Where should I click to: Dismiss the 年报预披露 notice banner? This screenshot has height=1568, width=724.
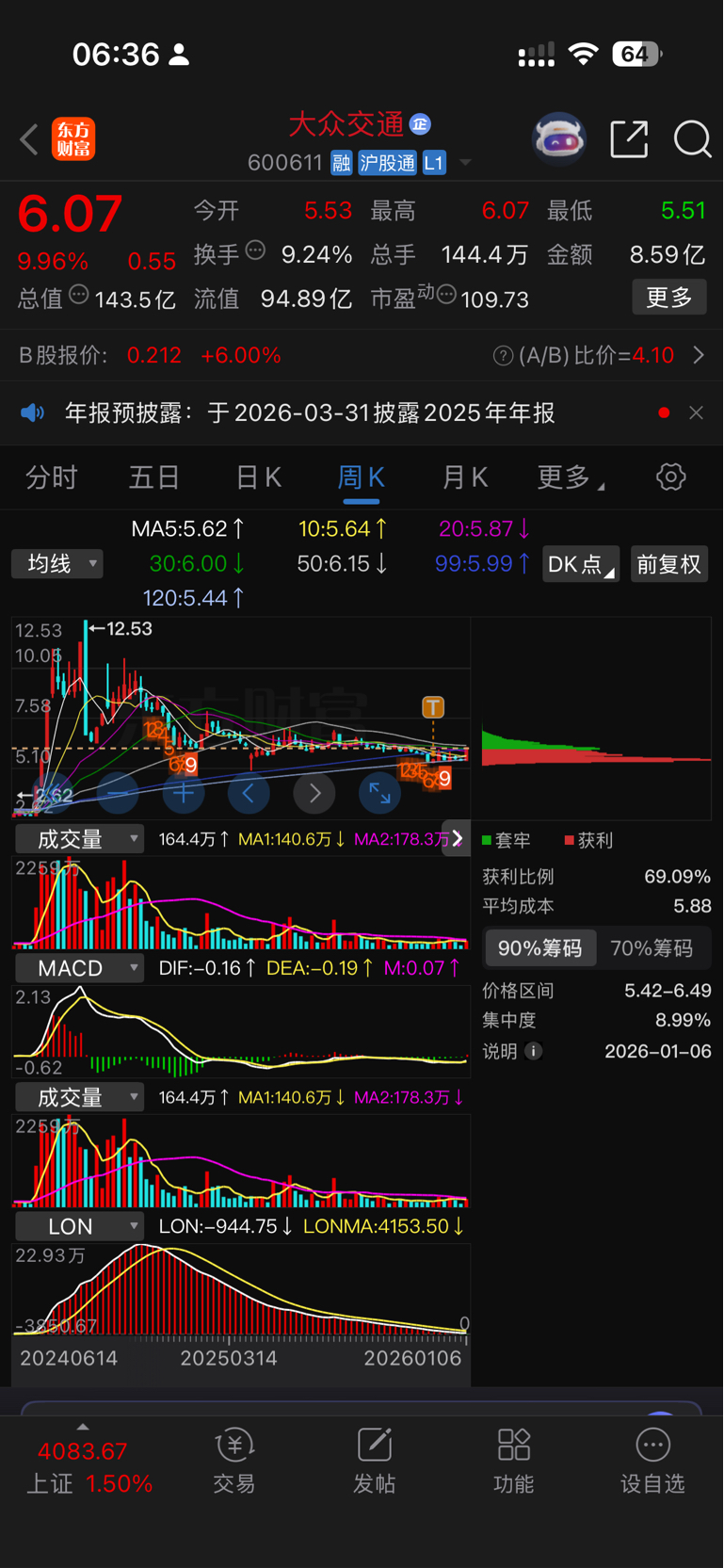tap(696, 412)
